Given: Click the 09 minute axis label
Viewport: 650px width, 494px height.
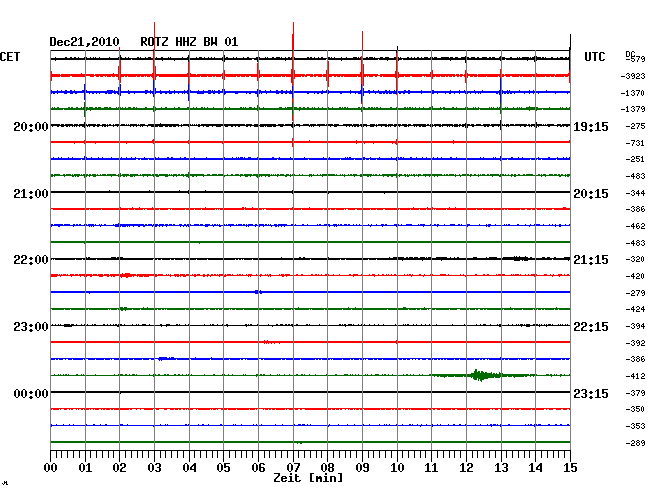Looking at the screenshot, I should pos(362,468).
